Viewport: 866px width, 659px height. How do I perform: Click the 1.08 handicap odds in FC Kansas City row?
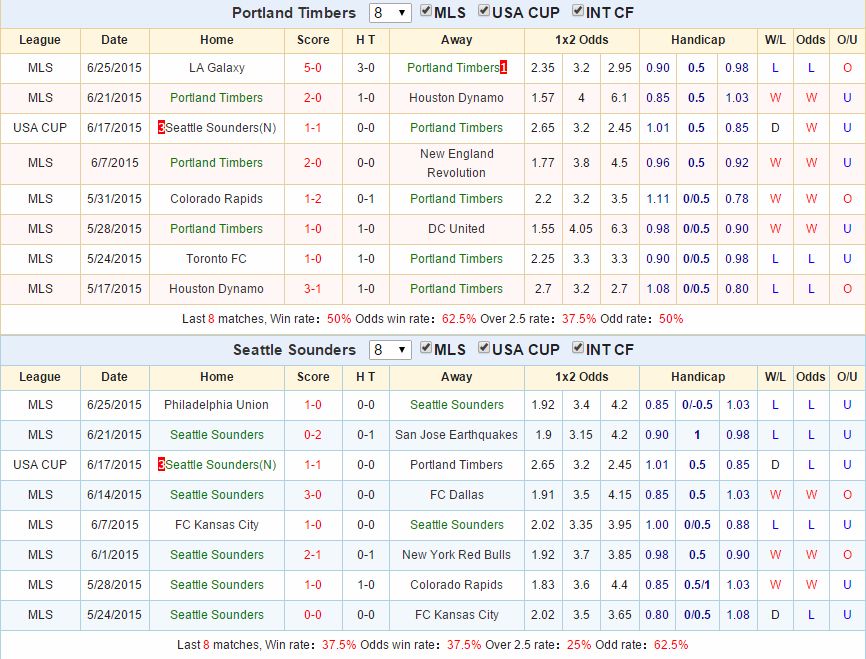pos(738,615)
